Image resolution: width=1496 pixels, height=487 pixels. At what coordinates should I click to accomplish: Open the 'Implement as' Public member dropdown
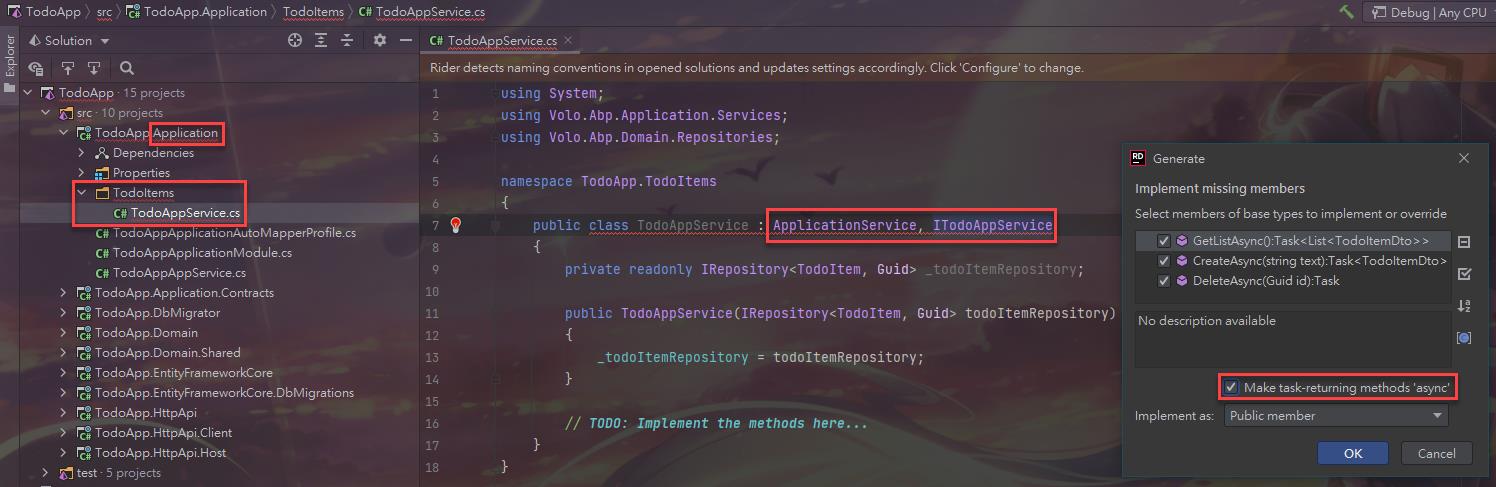tap(1336, 416)
